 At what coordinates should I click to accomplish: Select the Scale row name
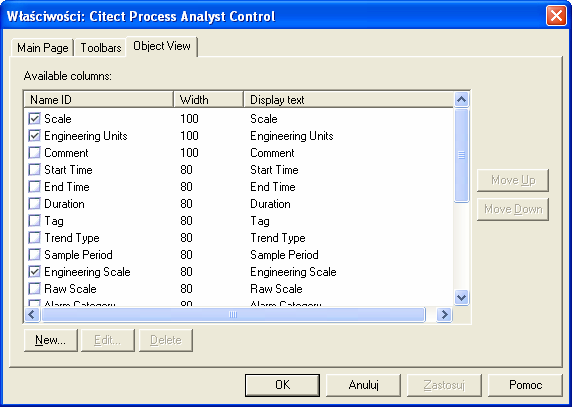coord(58,119)
